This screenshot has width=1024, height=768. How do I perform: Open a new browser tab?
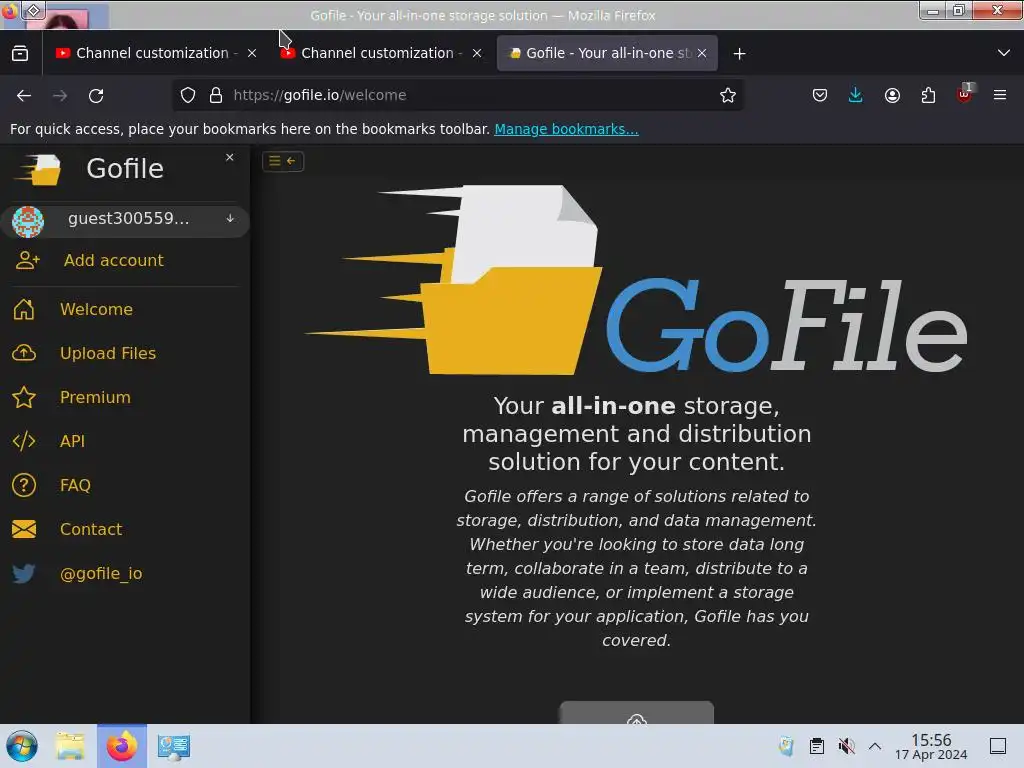[739, 54]
